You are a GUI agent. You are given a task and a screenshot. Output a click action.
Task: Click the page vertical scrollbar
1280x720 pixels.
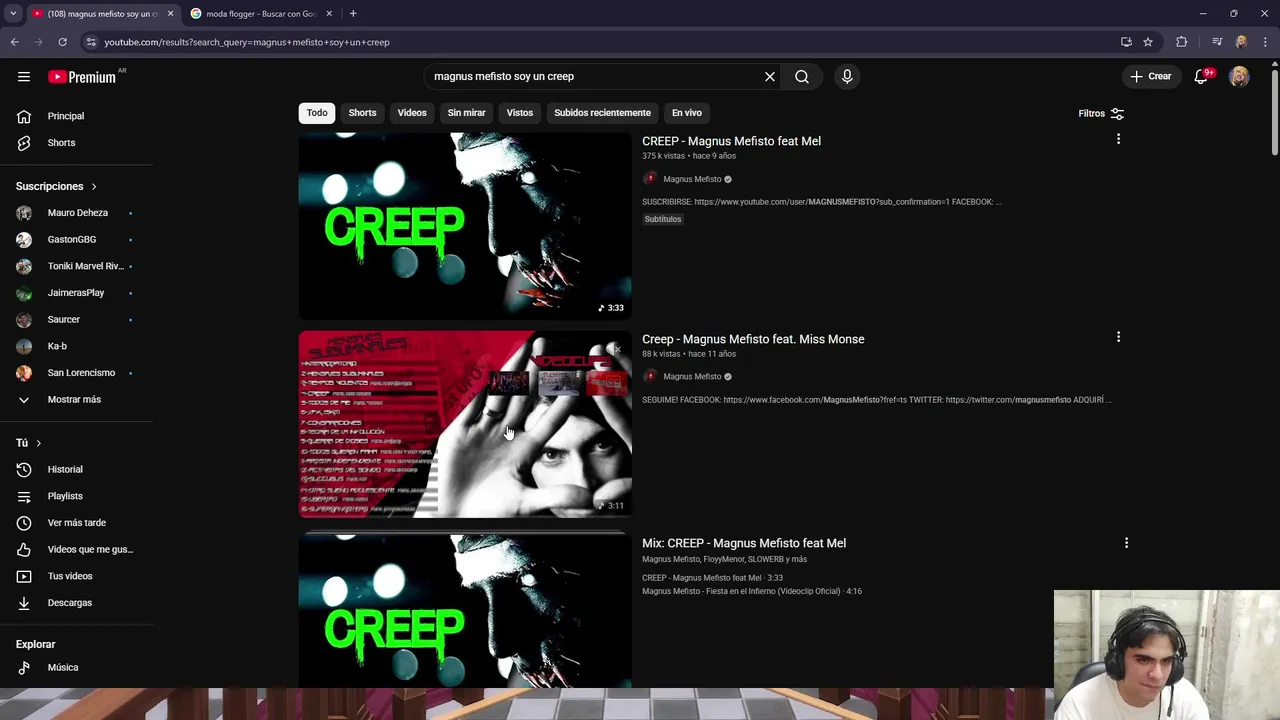1275,110
